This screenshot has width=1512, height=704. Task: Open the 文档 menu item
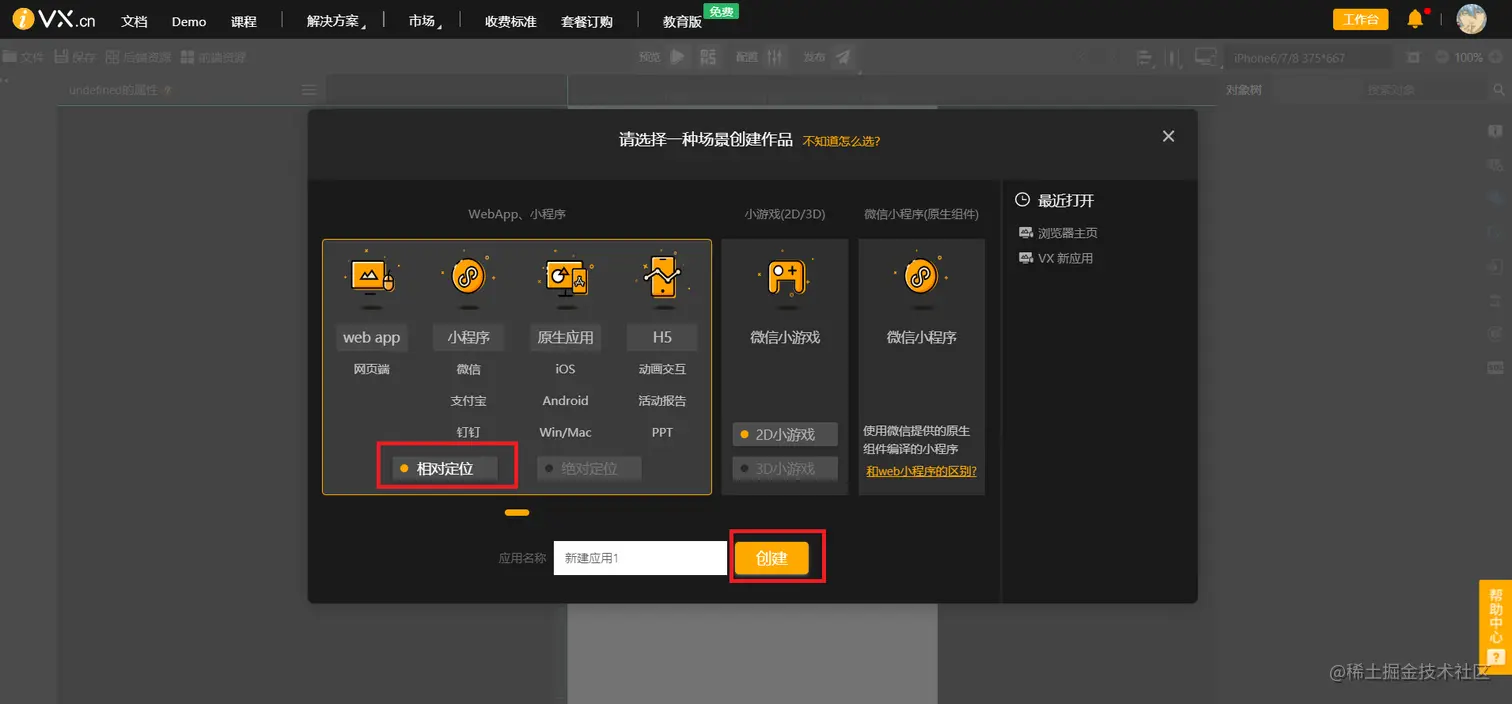134,20
